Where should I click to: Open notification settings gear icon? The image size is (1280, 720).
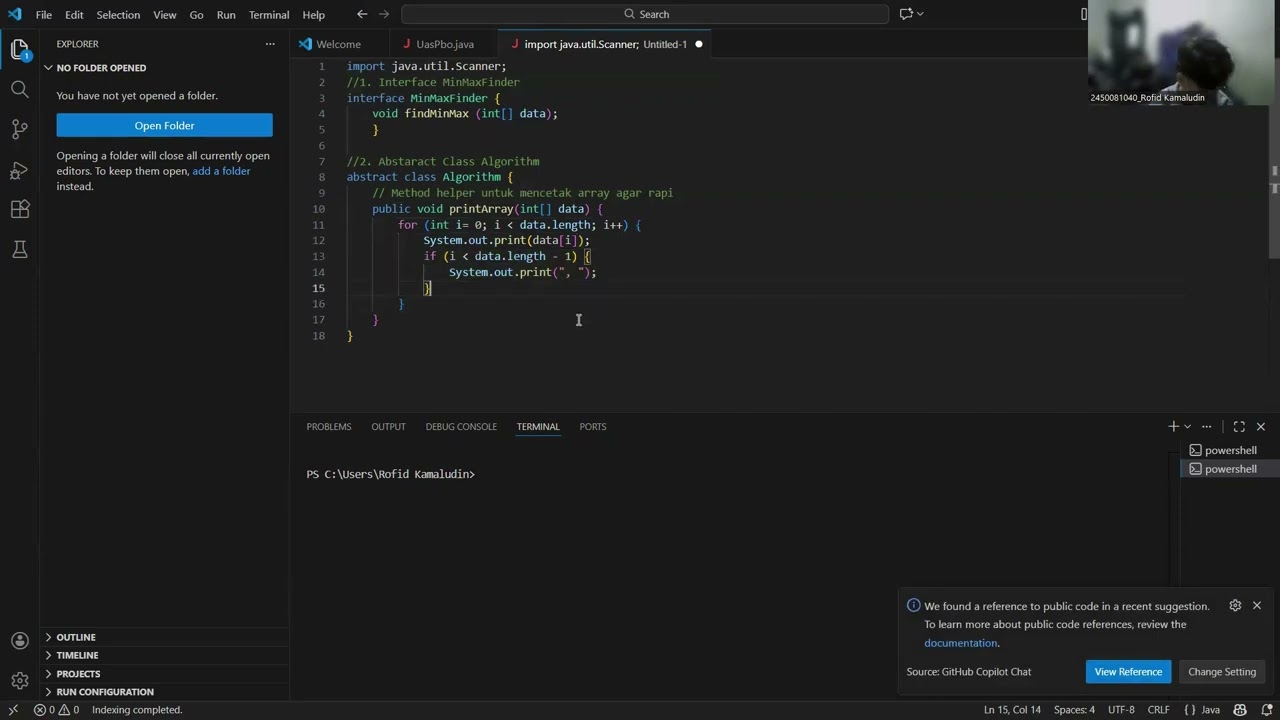(1235, 606)
